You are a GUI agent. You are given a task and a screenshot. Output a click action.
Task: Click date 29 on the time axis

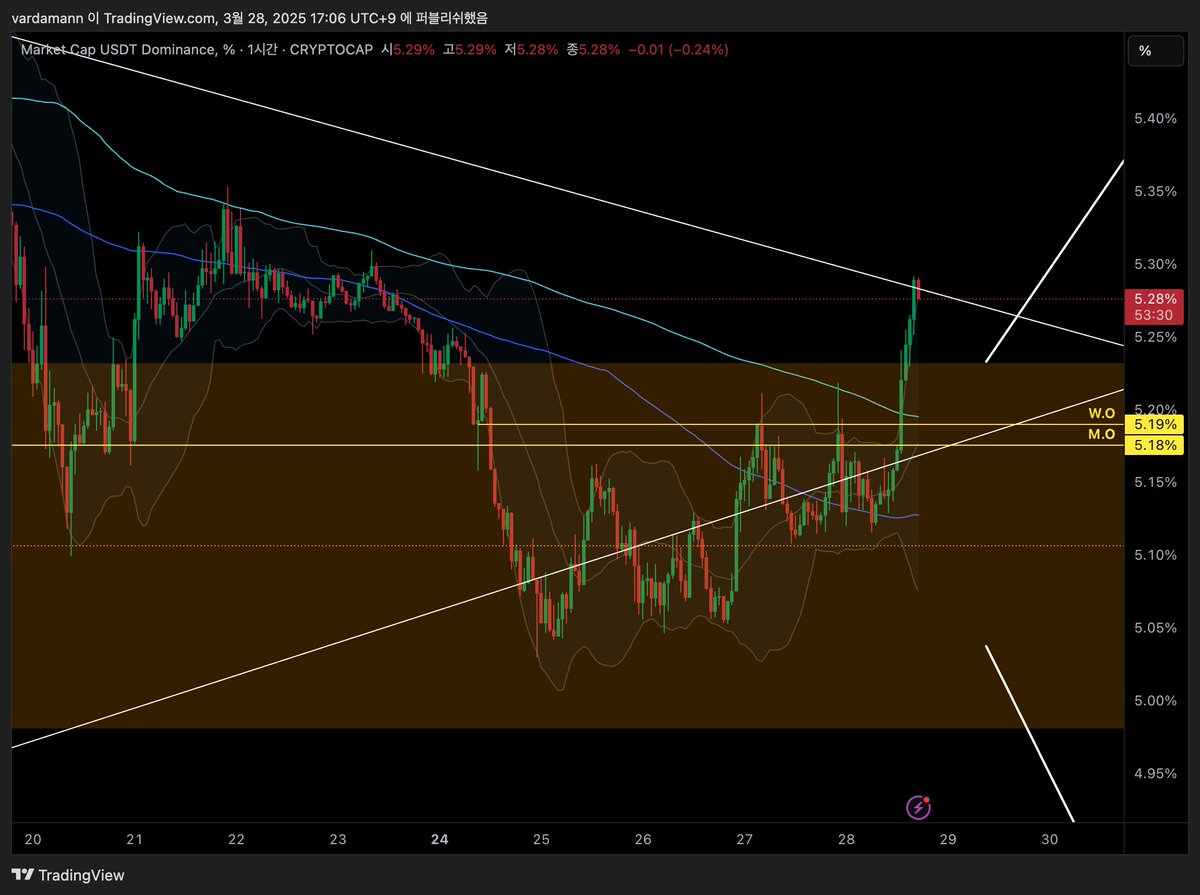click(948, 840)
